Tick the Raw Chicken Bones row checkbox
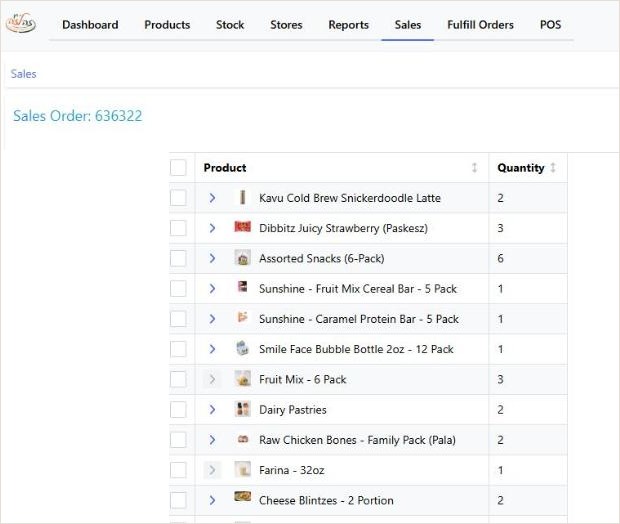The image size is (620, 524). (x=178, y=440)
